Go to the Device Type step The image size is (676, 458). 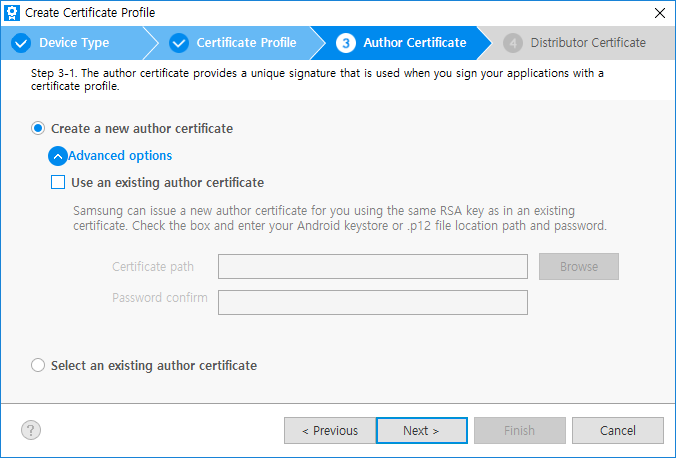(74, 43)
